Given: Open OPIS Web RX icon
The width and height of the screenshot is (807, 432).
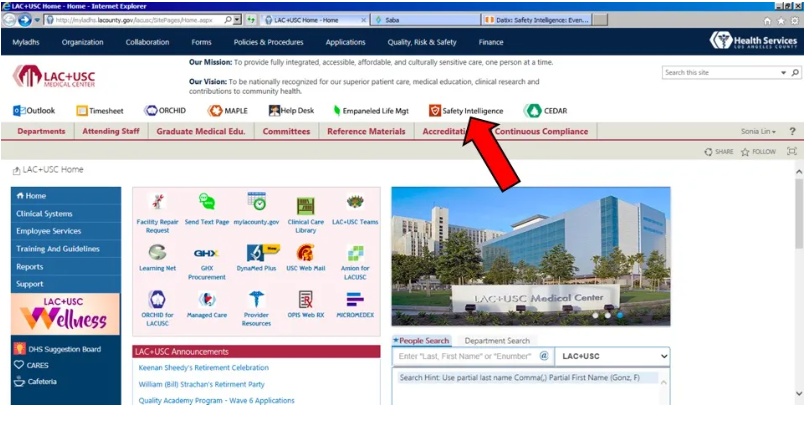Looking at the screenshot, I should pos(306,299).
